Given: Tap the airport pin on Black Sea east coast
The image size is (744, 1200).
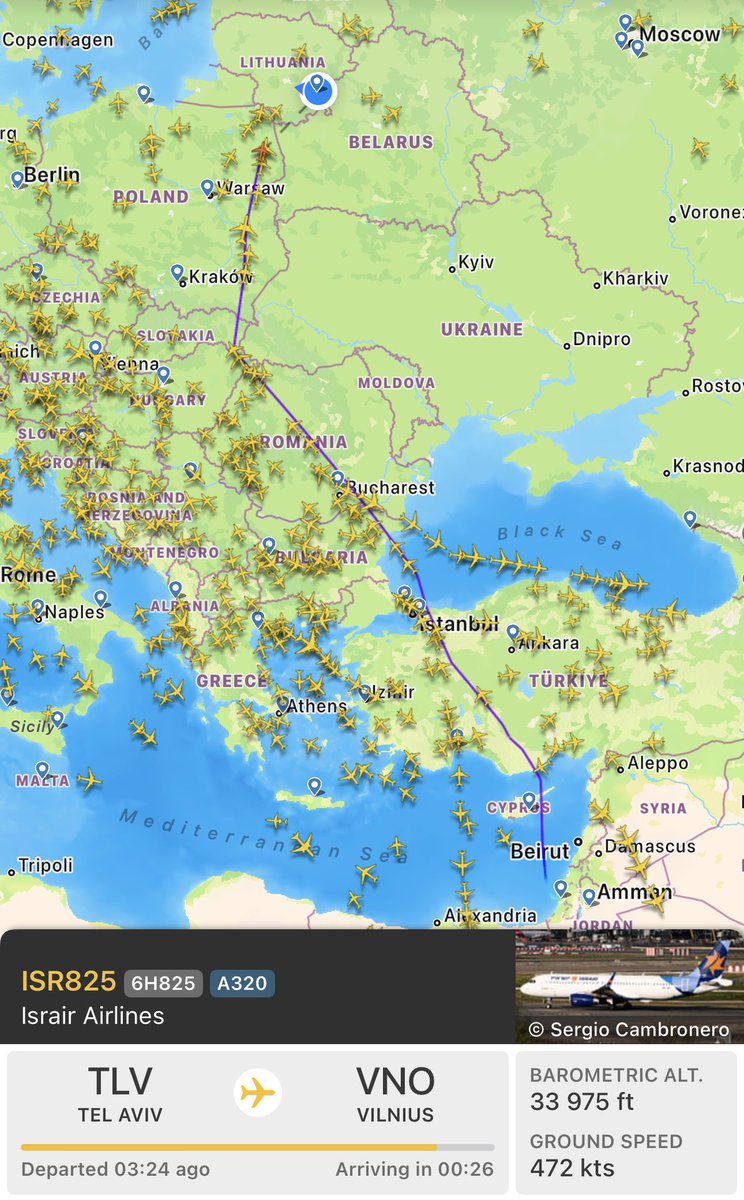Looking at the screenshot, I should point(690,518).
